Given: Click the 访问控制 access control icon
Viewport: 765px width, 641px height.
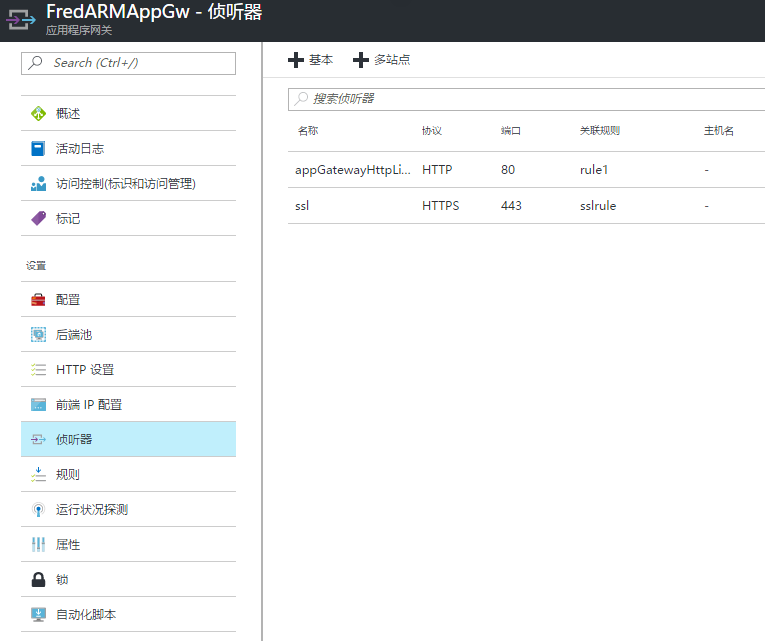Looking at the screenshot, I should pos(38,184).
